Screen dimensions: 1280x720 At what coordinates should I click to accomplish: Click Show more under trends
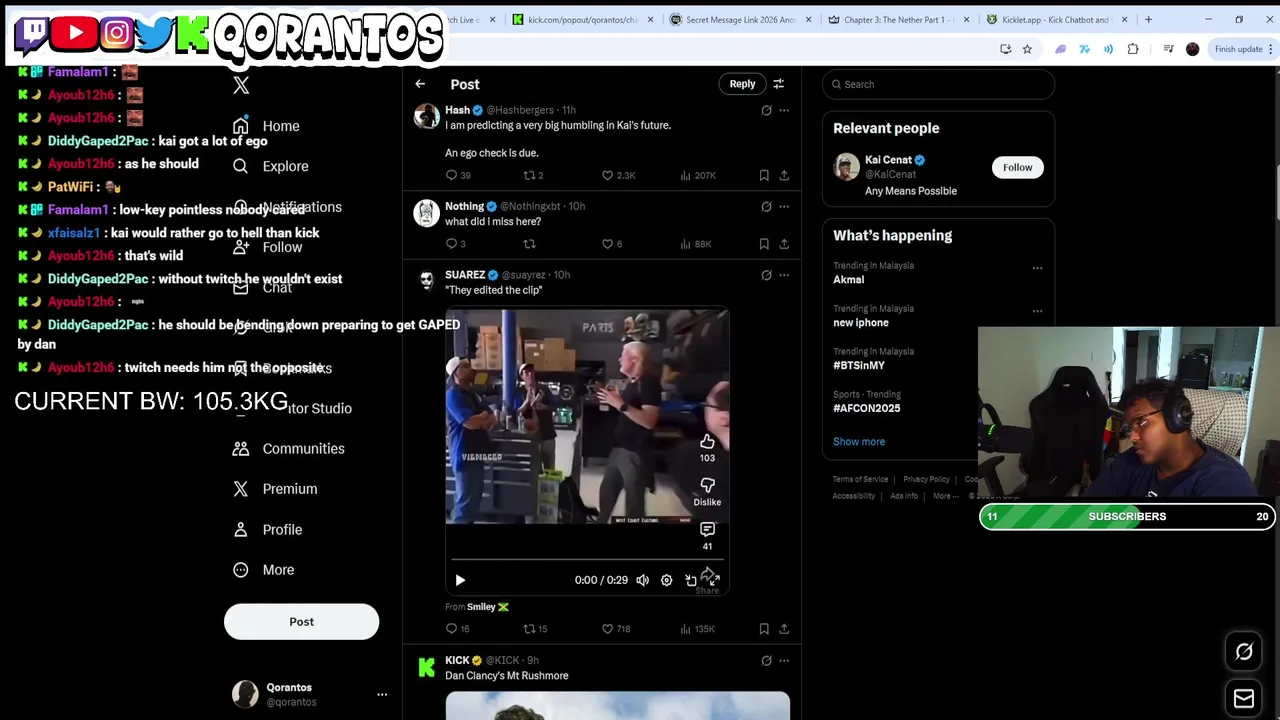859,441
